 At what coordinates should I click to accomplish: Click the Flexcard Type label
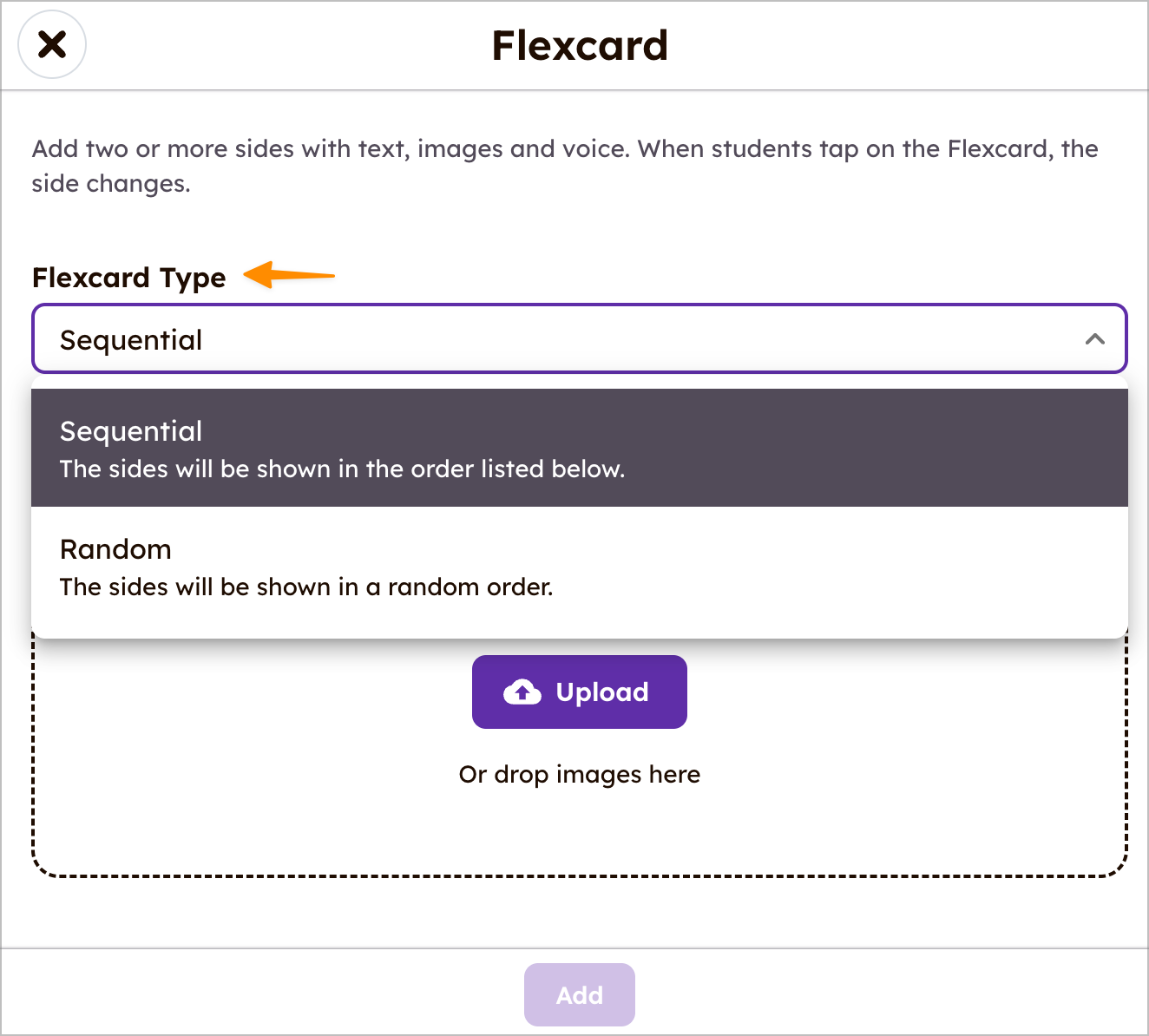[x=128, y=278]
